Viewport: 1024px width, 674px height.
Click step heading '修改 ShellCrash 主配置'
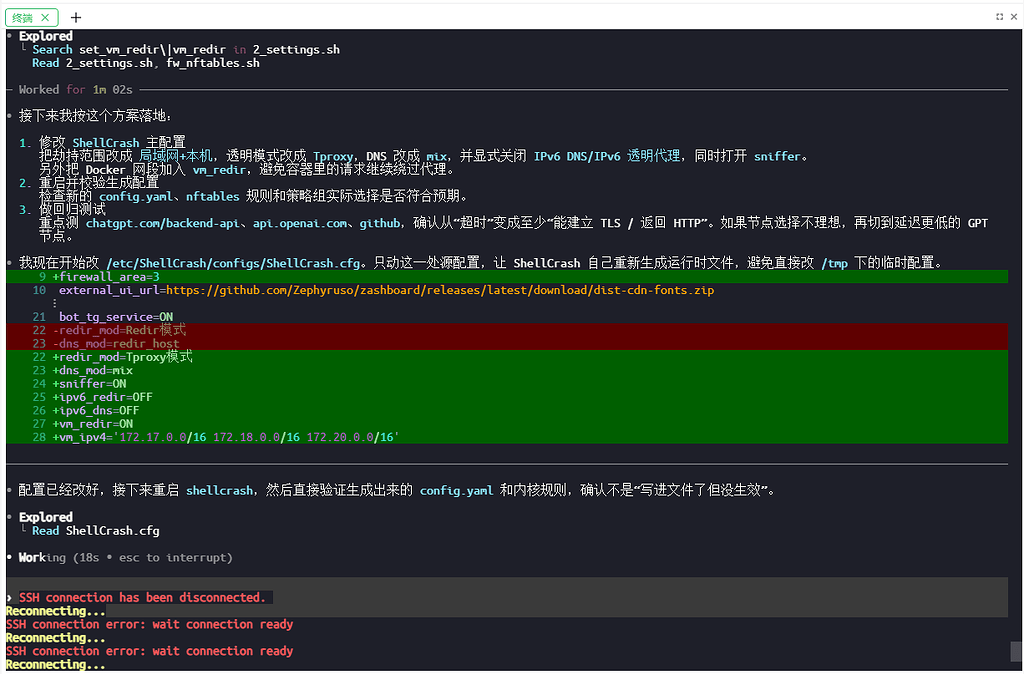pos(112,142)
